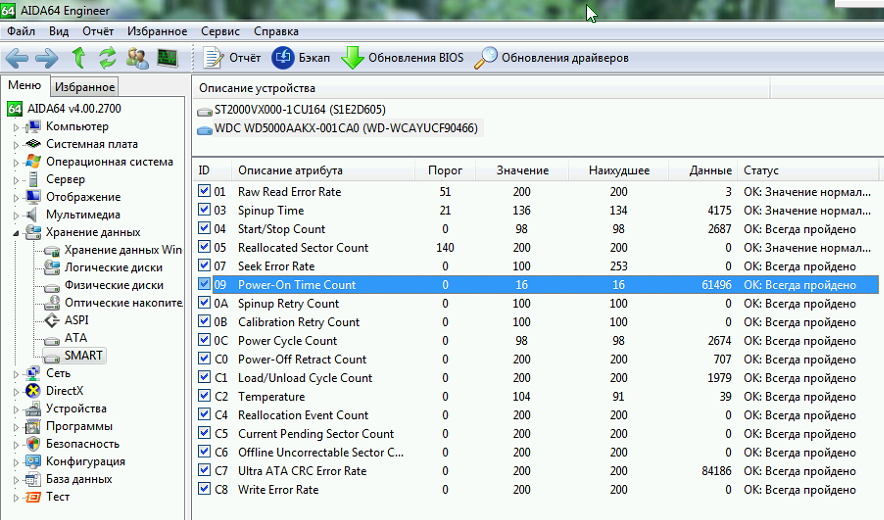The image size is (884, 520).
Task: Expand the Операционная система tree node
Action: pos(16,162)
